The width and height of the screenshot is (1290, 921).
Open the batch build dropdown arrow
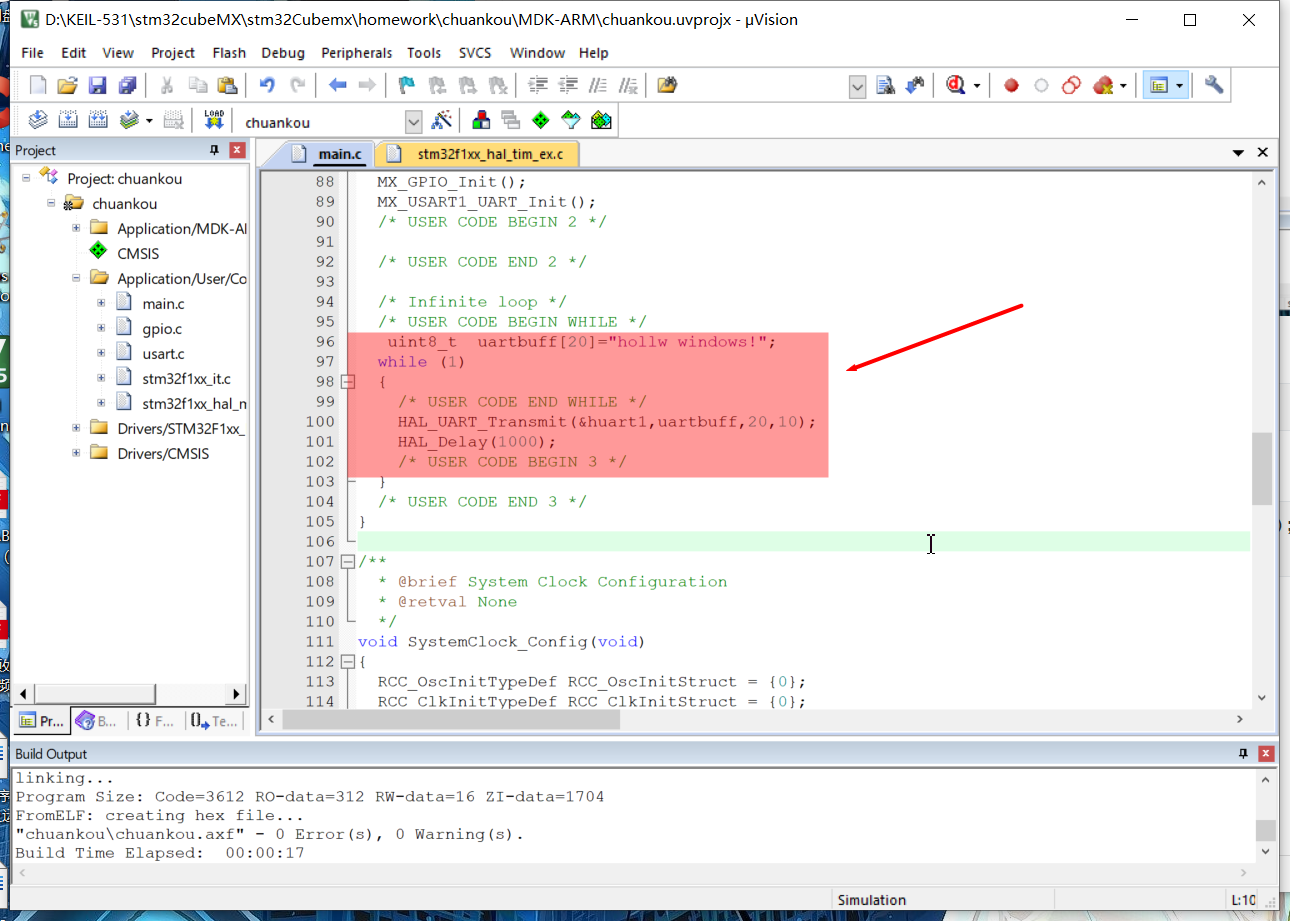149,121
